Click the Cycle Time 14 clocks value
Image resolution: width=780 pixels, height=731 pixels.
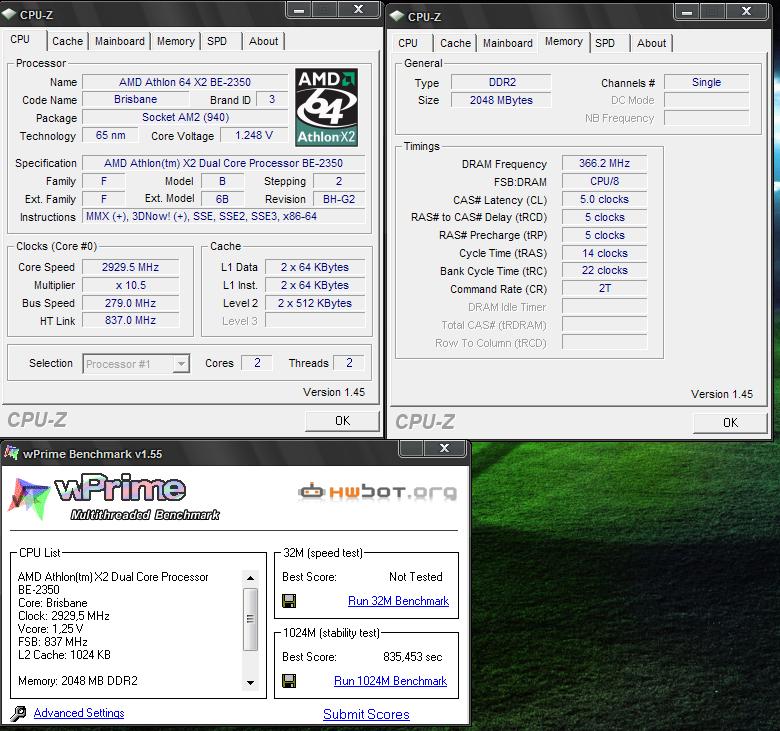pyautogui.click(x=604, y=253)
